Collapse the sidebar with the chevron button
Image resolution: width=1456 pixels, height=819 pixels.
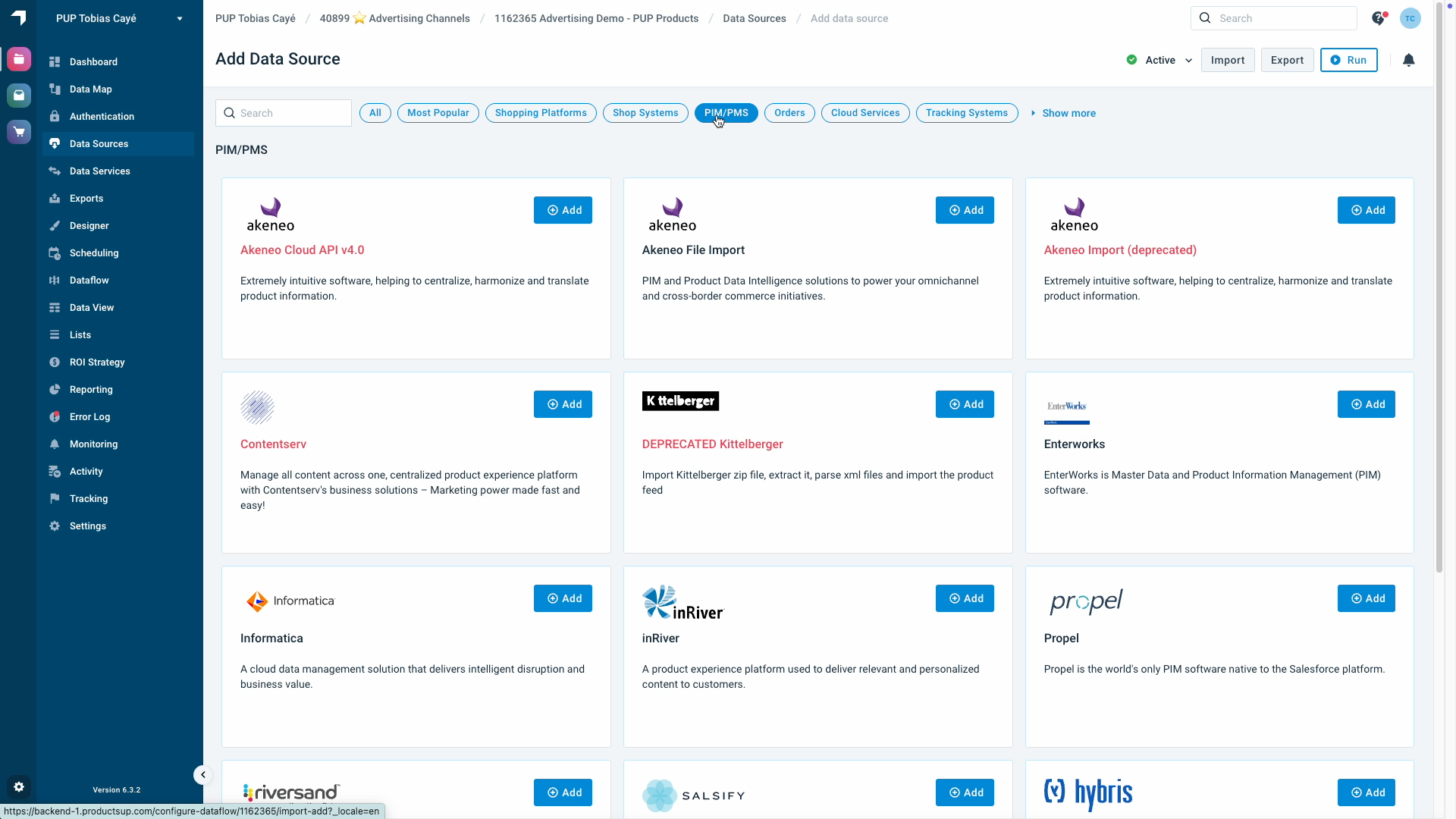click(x=202, y=774)
